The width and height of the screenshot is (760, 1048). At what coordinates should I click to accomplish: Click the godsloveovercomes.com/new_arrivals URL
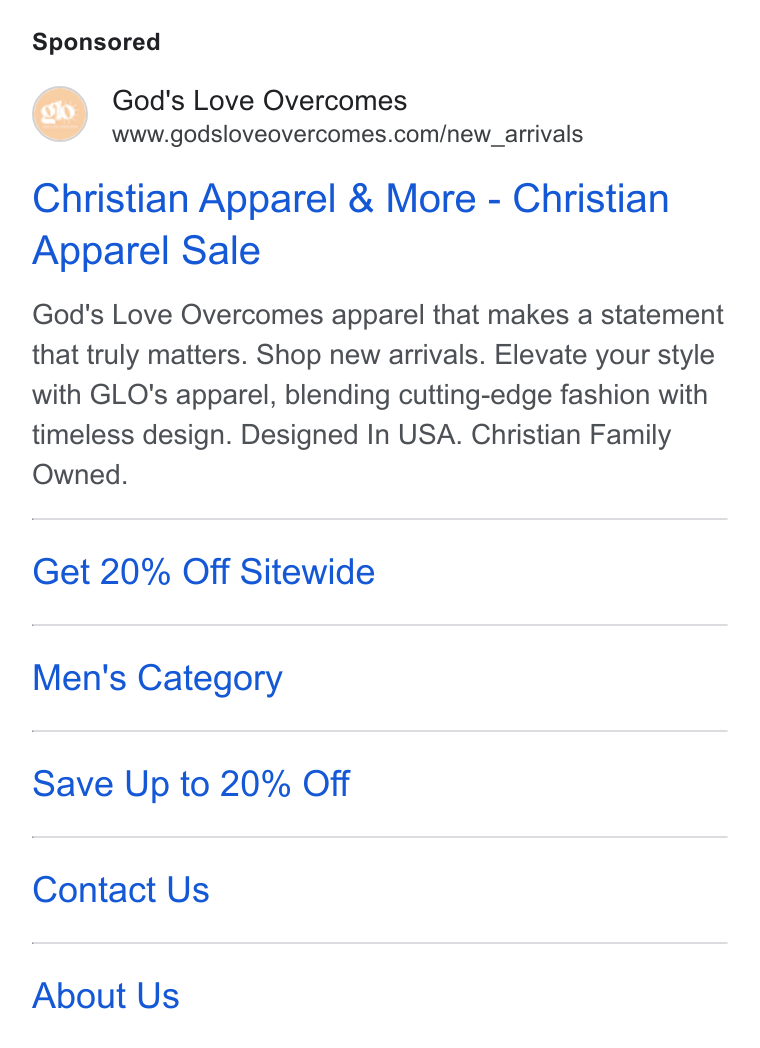click(x=348, y=134)
